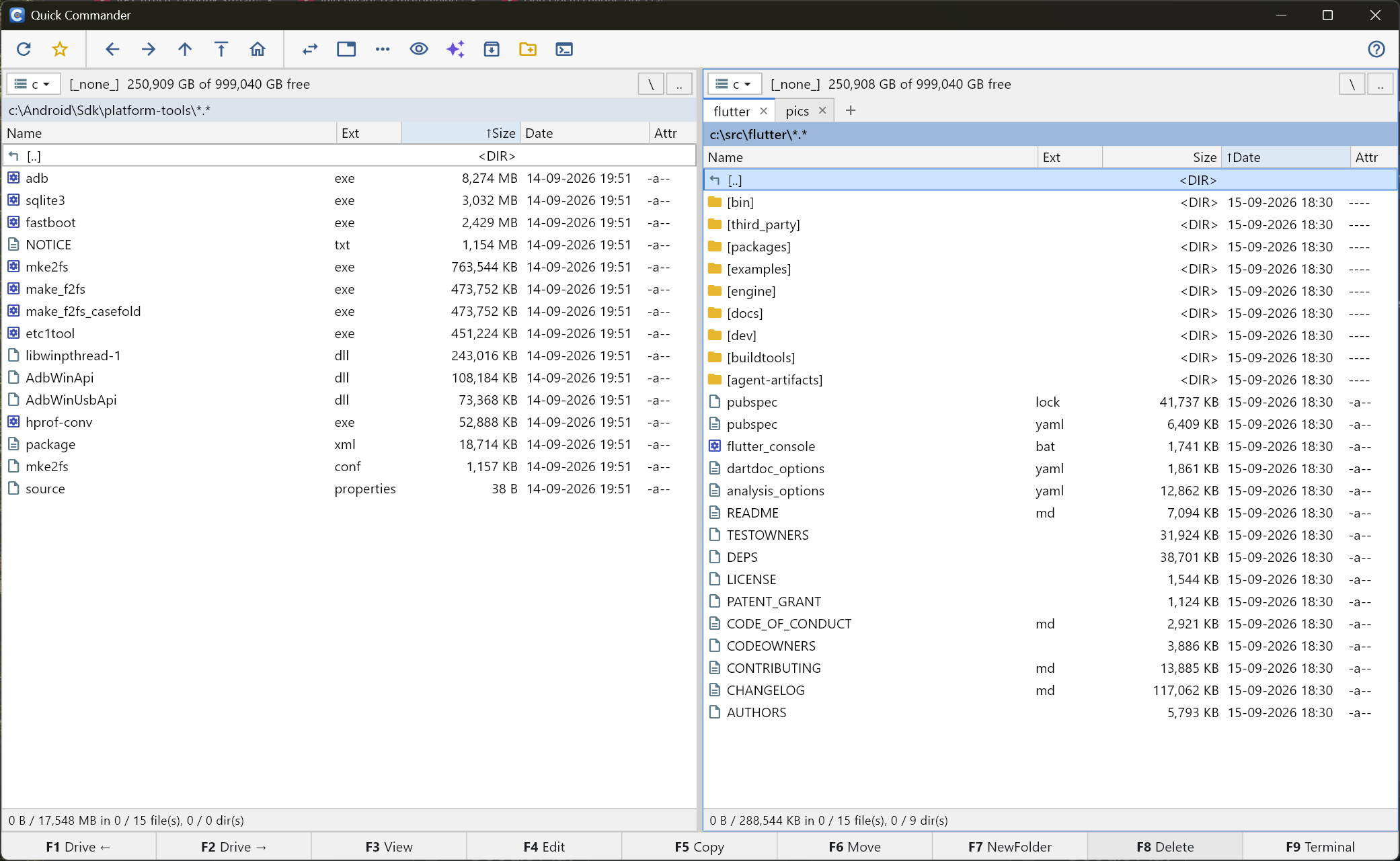This screenshot has height=861, width=1400.
Task: Open the help question mark icon
Action: pos(1376,49)
